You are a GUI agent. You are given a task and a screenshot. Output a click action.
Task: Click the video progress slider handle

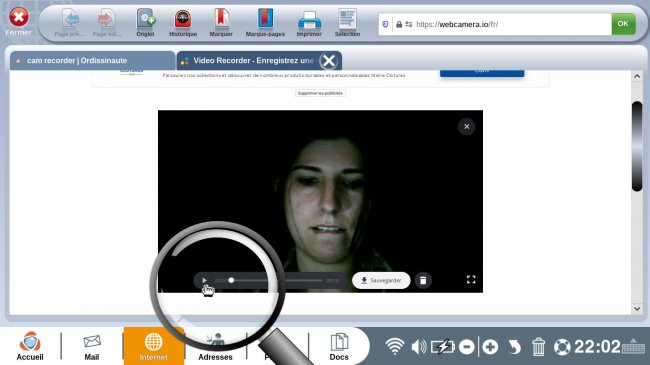(231, 280)
